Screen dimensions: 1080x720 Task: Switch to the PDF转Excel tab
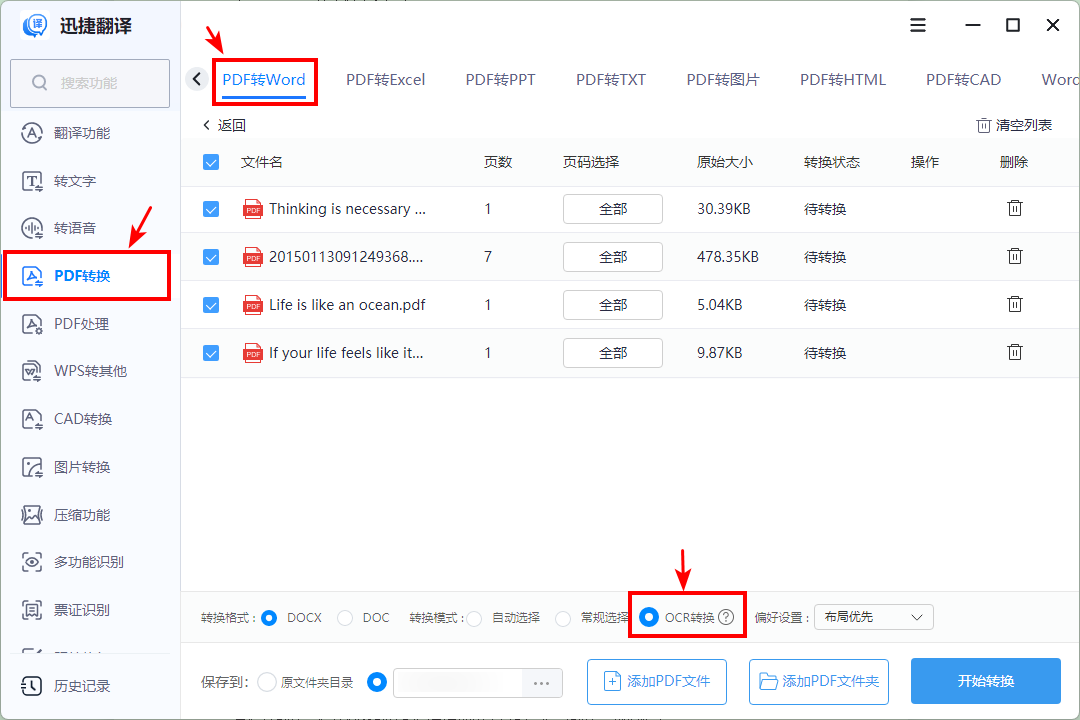(x=386, y=80)
